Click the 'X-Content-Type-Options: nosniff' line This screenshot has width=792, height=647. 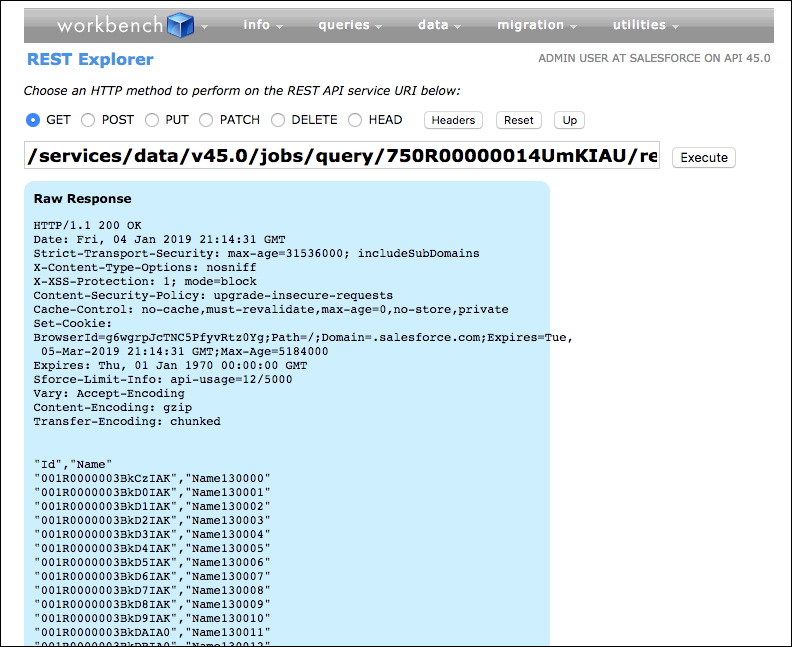(x=145, y=268)
